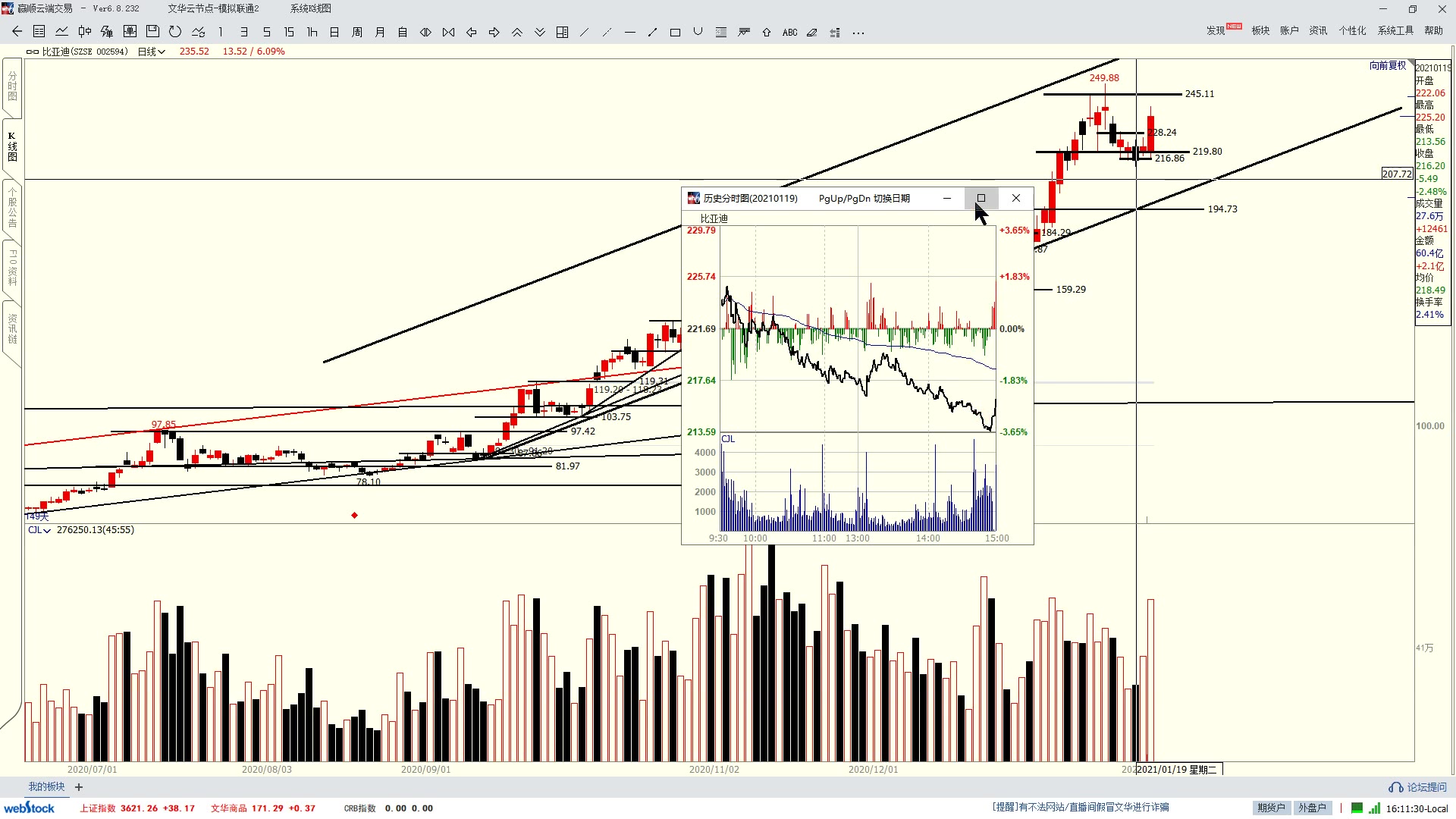The height and width of the screenshot is (819, 1456).
Task: Switch to K线图 side tab
Action: 12,147
